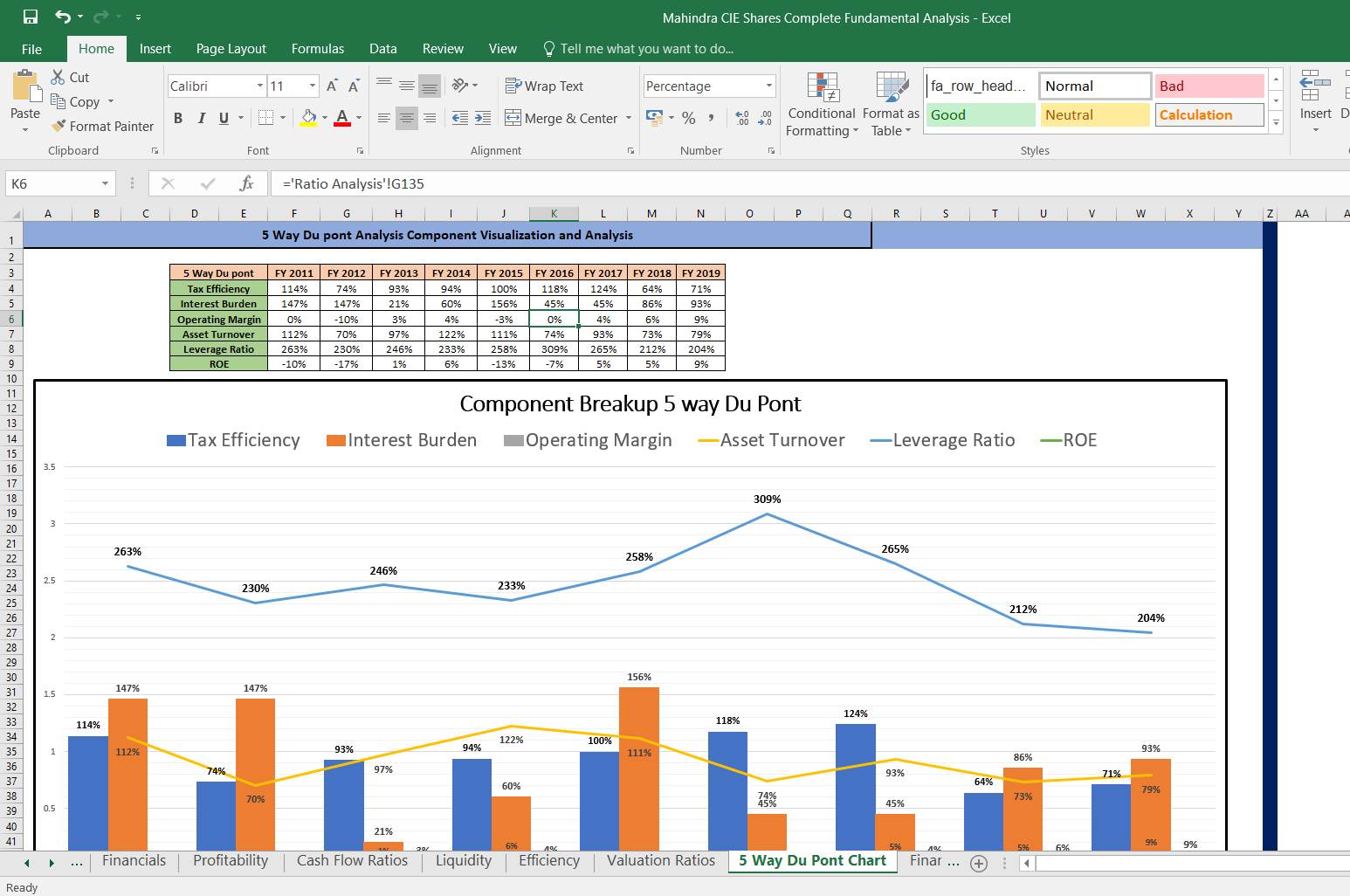
Task: Open the font size dropdown
Action: pos(313,86)
